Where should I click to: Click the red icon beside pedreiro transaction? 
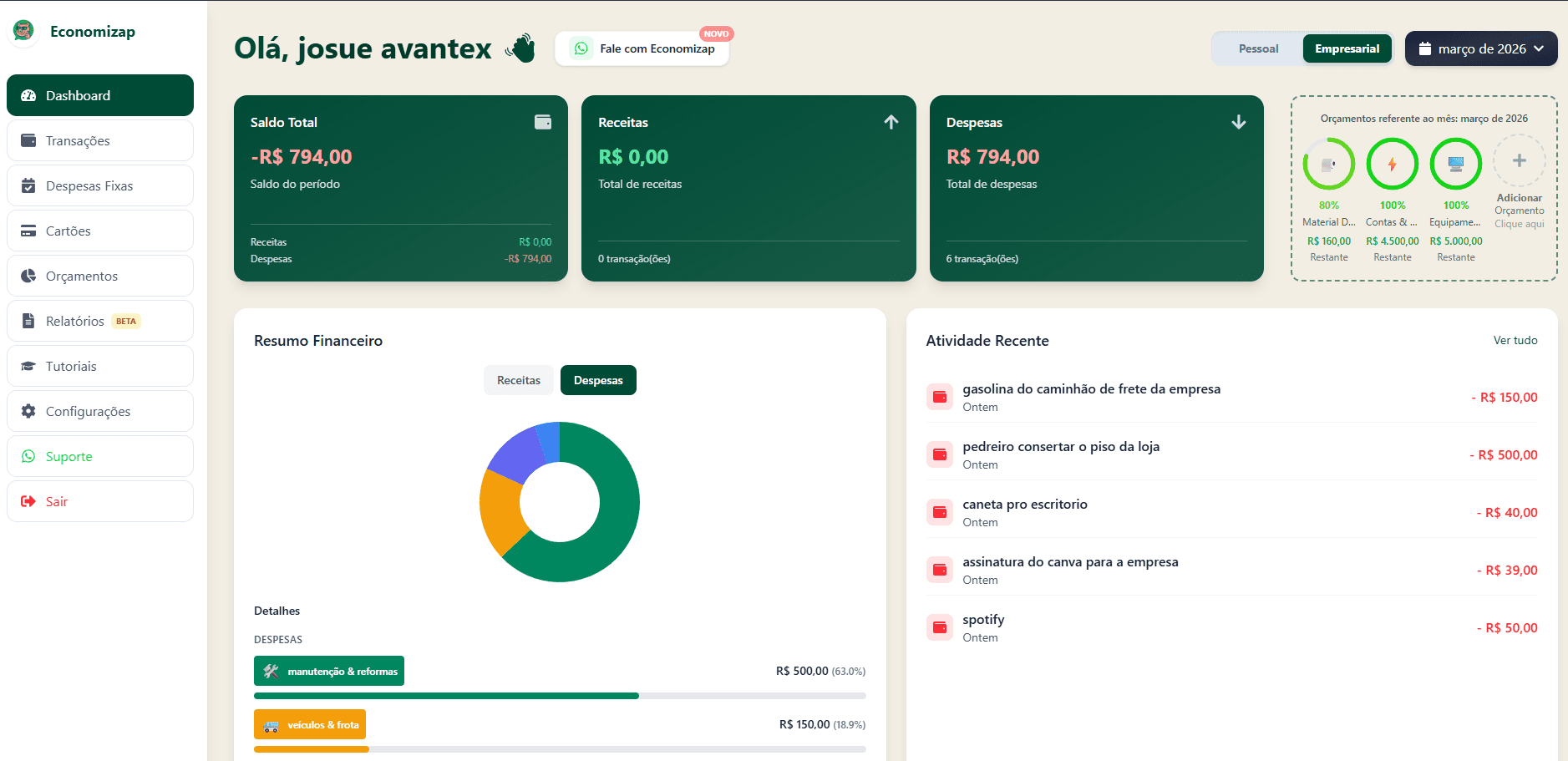[940, 454]
